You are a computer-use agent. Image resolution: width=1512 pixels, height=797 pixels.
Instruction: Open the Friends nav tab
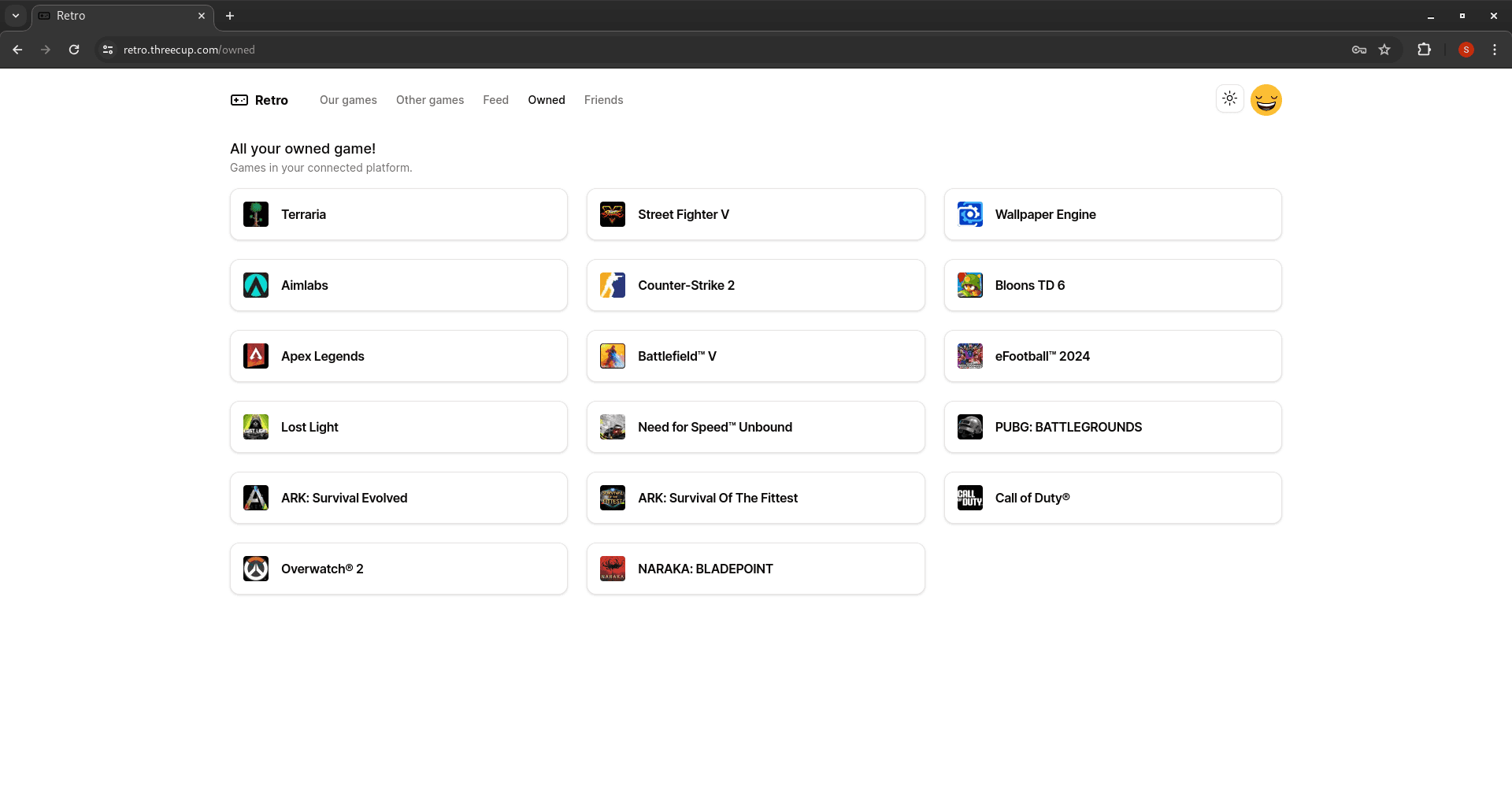tap(604, 100)
